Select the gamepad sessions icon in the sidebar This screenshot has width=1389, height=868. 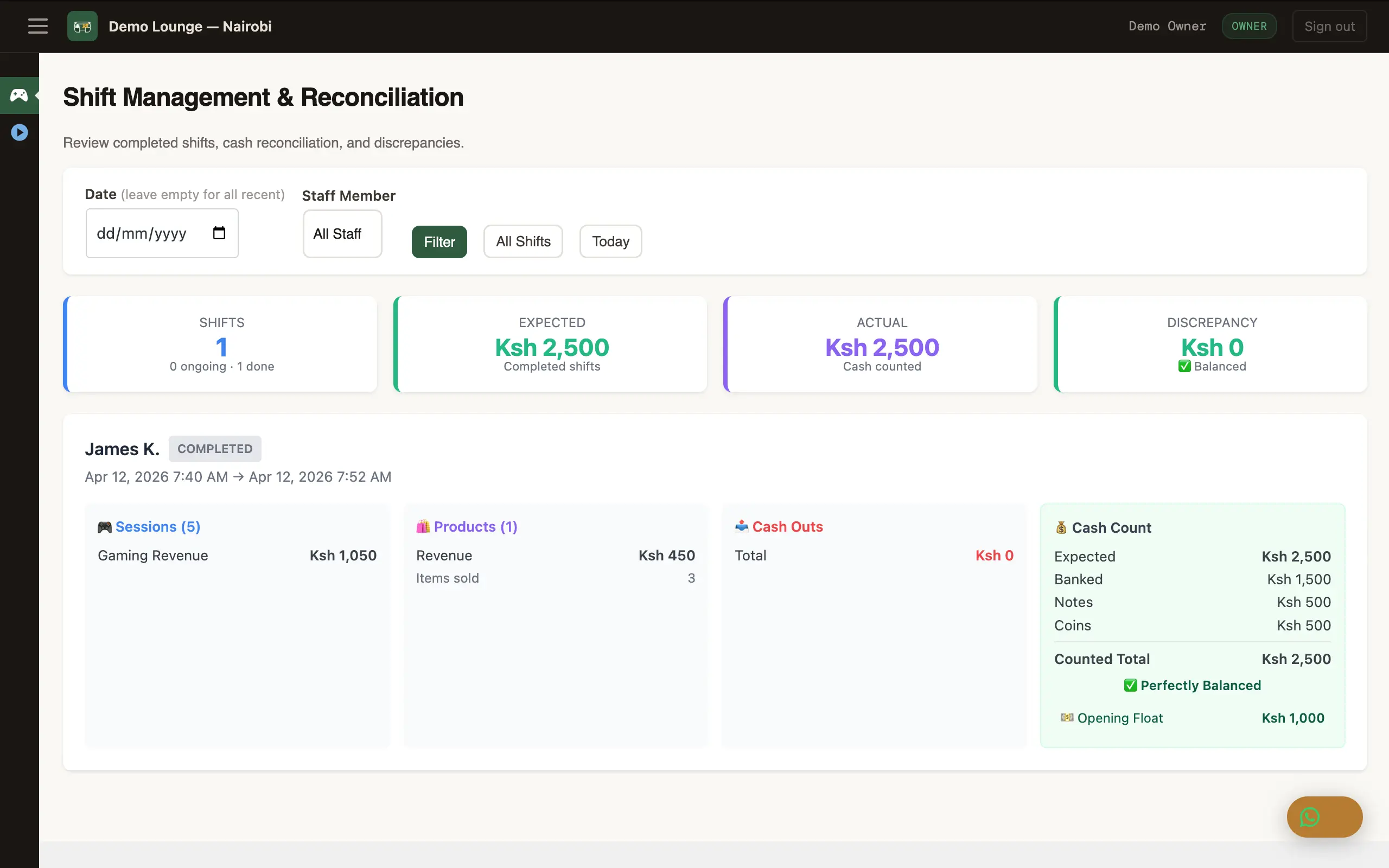coord(19,95)
